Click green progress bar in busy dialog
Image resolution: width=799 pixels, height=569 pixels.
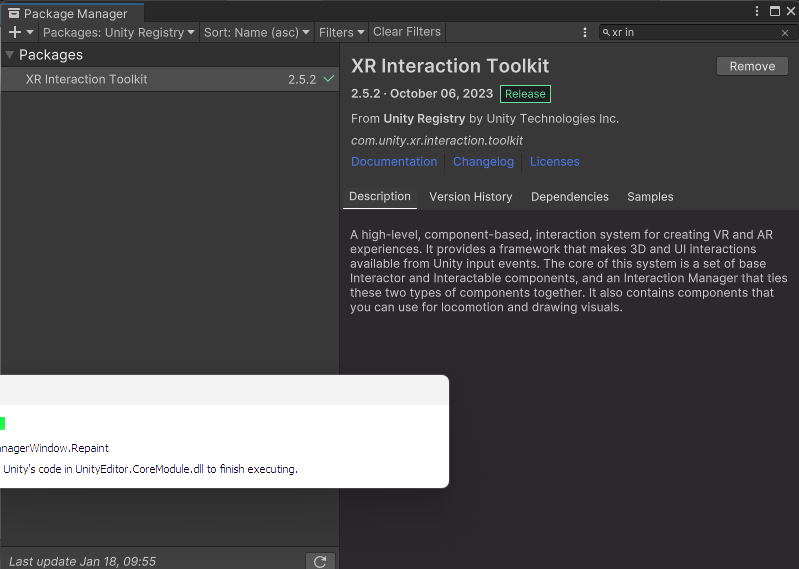(x=3, y=423)
